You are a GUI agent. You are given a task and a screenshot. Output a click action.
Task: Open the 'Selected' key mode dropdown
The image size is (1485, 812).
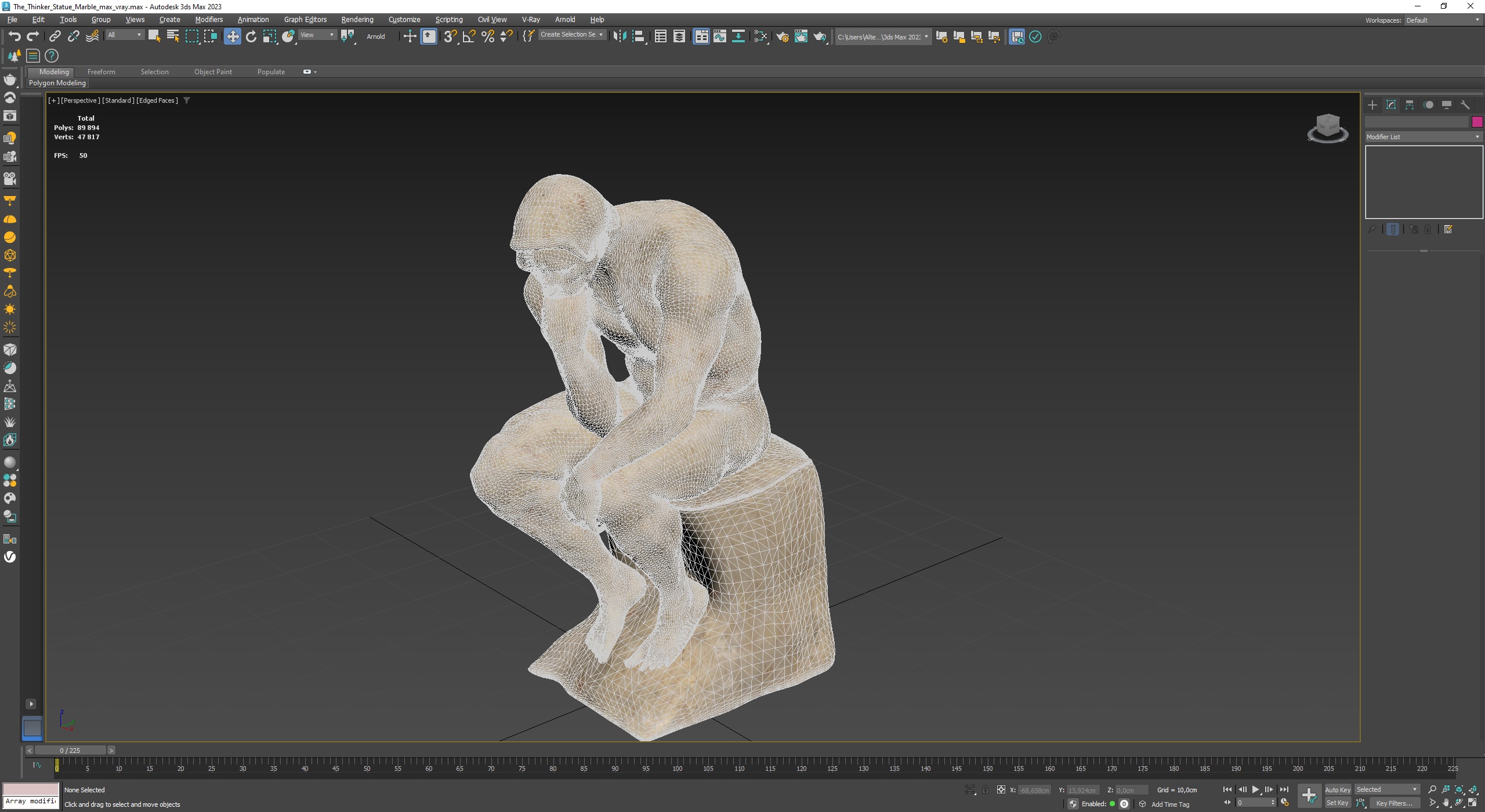tap(1386, 789)
